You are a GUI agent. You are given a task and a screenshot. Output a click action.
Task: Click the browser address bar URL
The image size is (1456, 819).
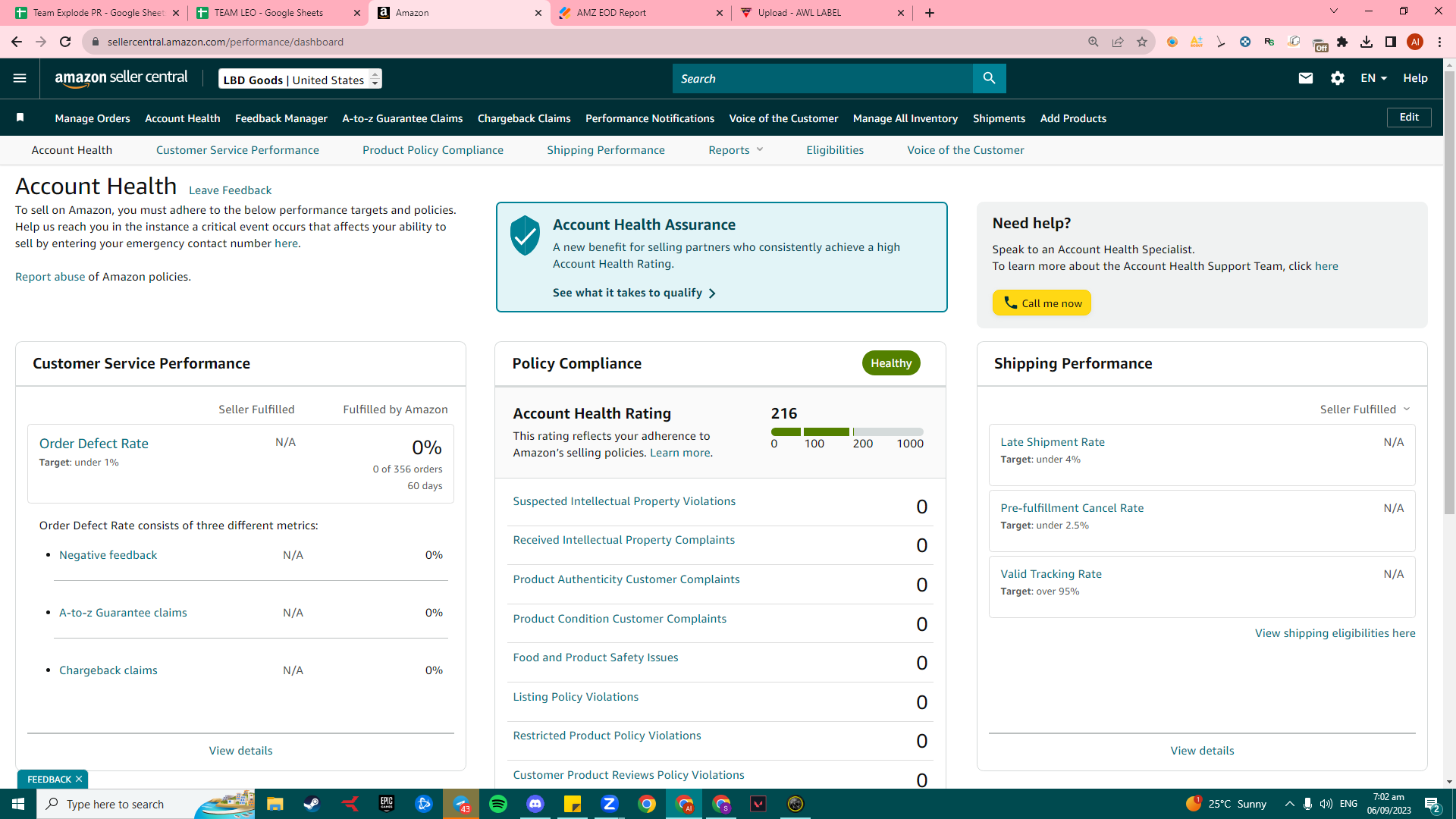point(225,42)
